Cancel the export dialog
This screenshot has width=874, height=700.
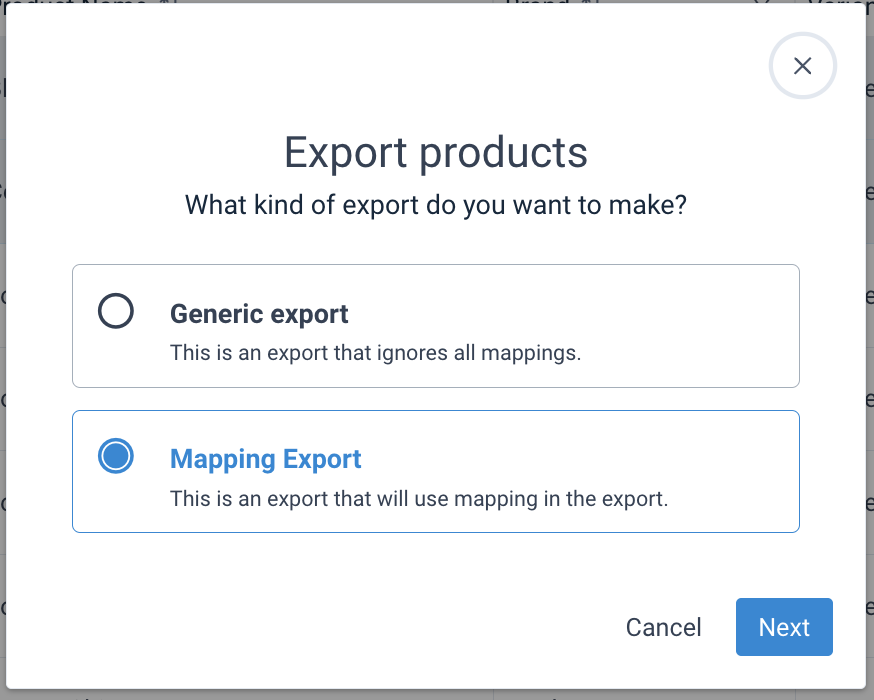(663, 627)
